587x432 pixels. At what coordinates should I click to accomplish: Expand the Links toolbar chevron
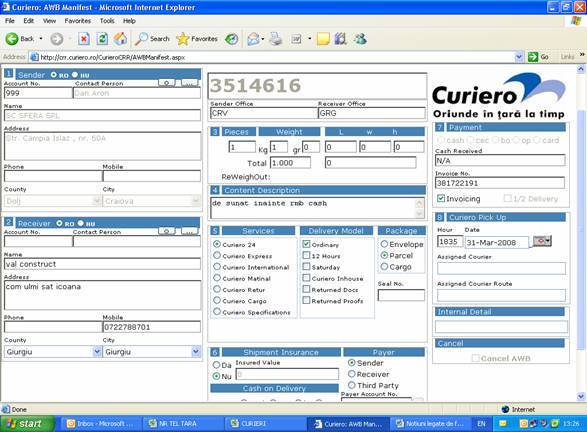click(x=582, y=55)
